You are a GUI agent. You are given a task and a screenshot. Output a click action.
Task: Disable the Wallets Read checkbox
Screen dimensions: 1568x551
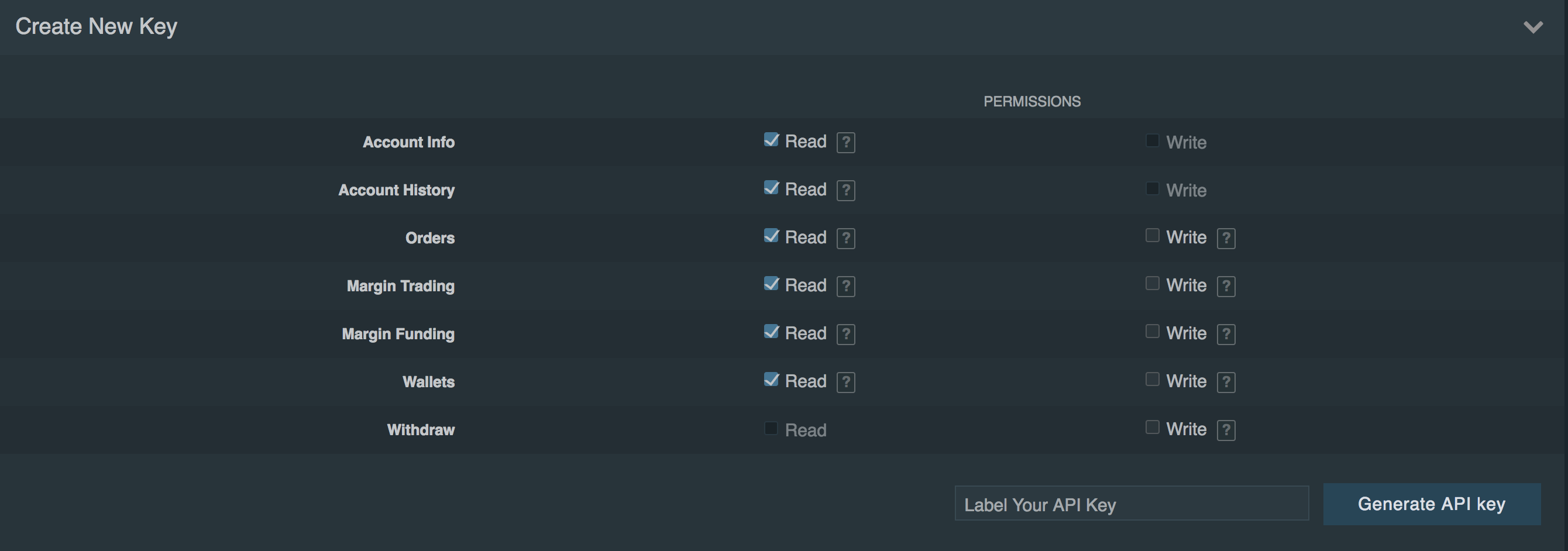(x=771, y=380)
